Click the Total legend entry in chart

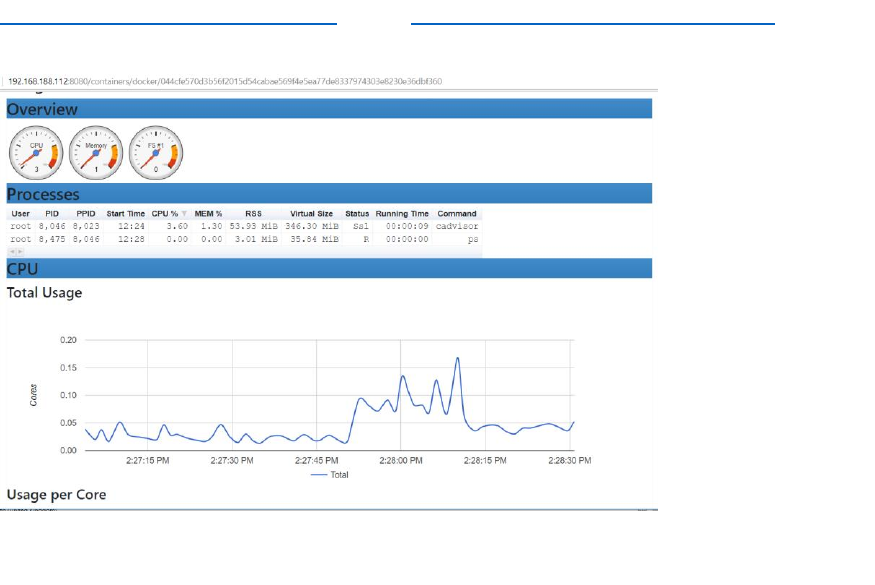(329, 474)
